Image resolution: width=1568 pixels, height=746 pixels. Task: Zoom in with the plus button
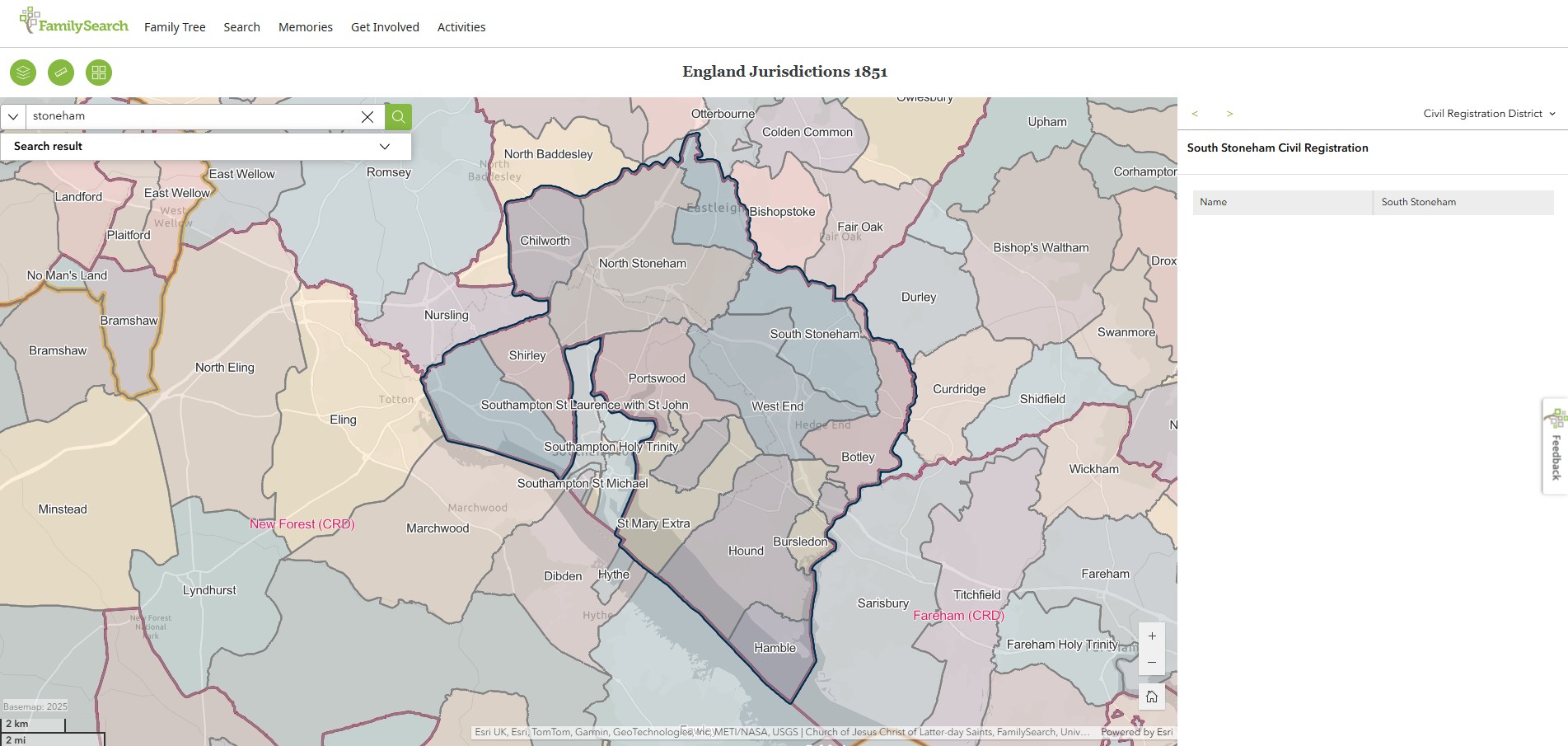pyautogui.click(x=1152, y=636)
